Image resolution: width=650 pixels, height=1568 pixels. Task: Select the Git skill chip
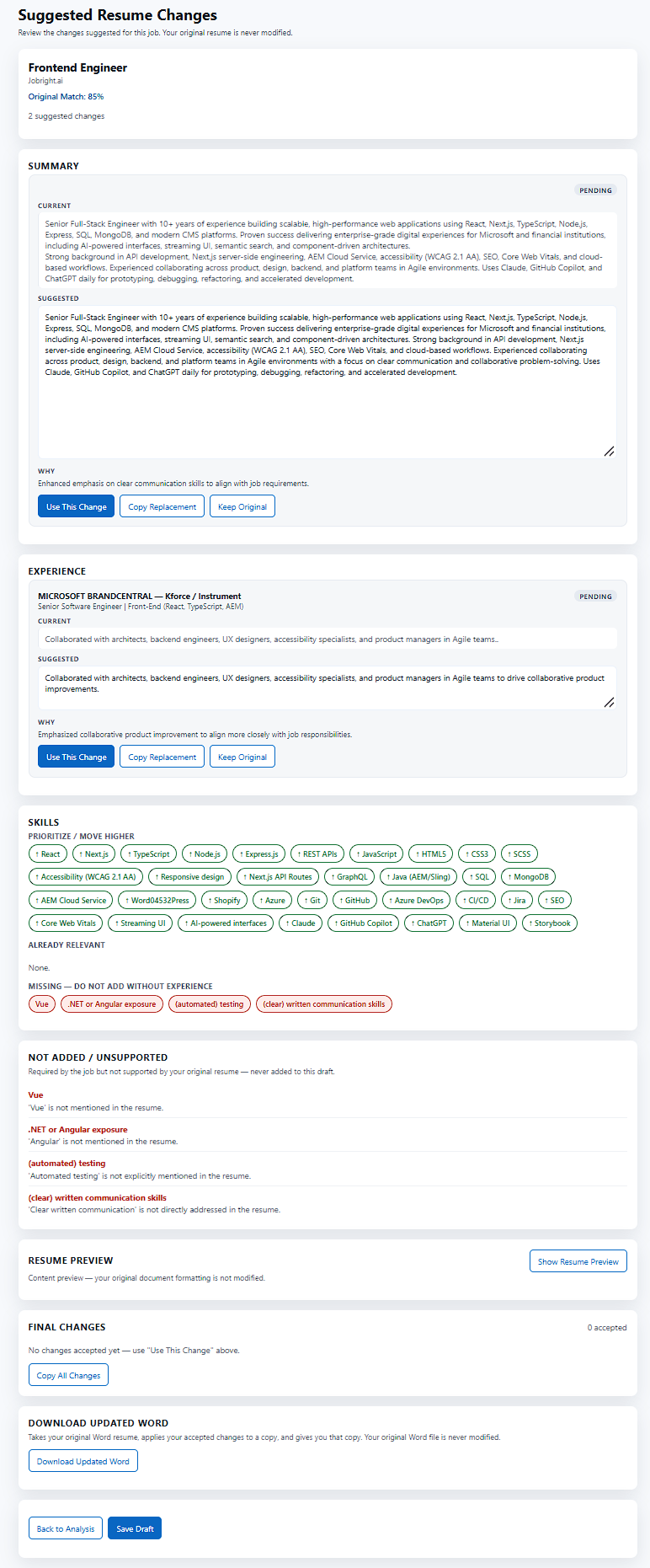click(312, 900)
